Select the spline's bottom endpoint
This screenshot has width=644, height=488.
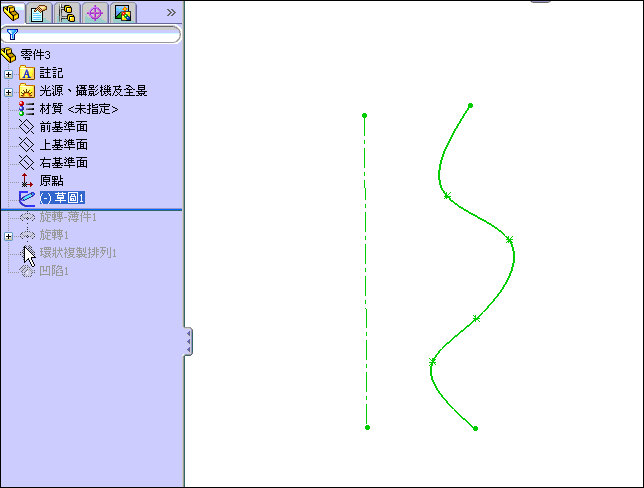(x=475, y=428)
